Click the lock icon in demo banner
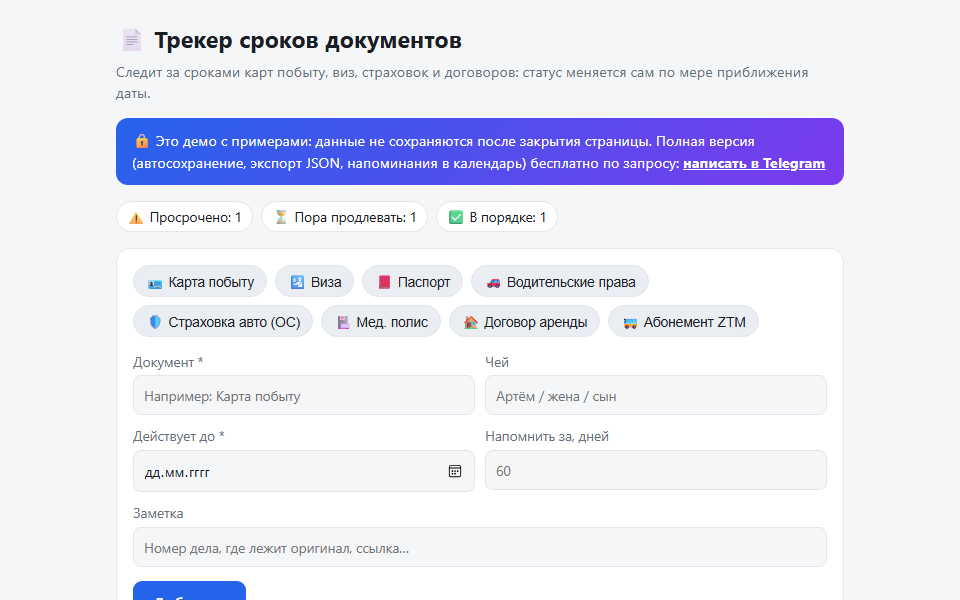Screen dimensions: 960x600 pyautogui.click(x=142, y=141)
